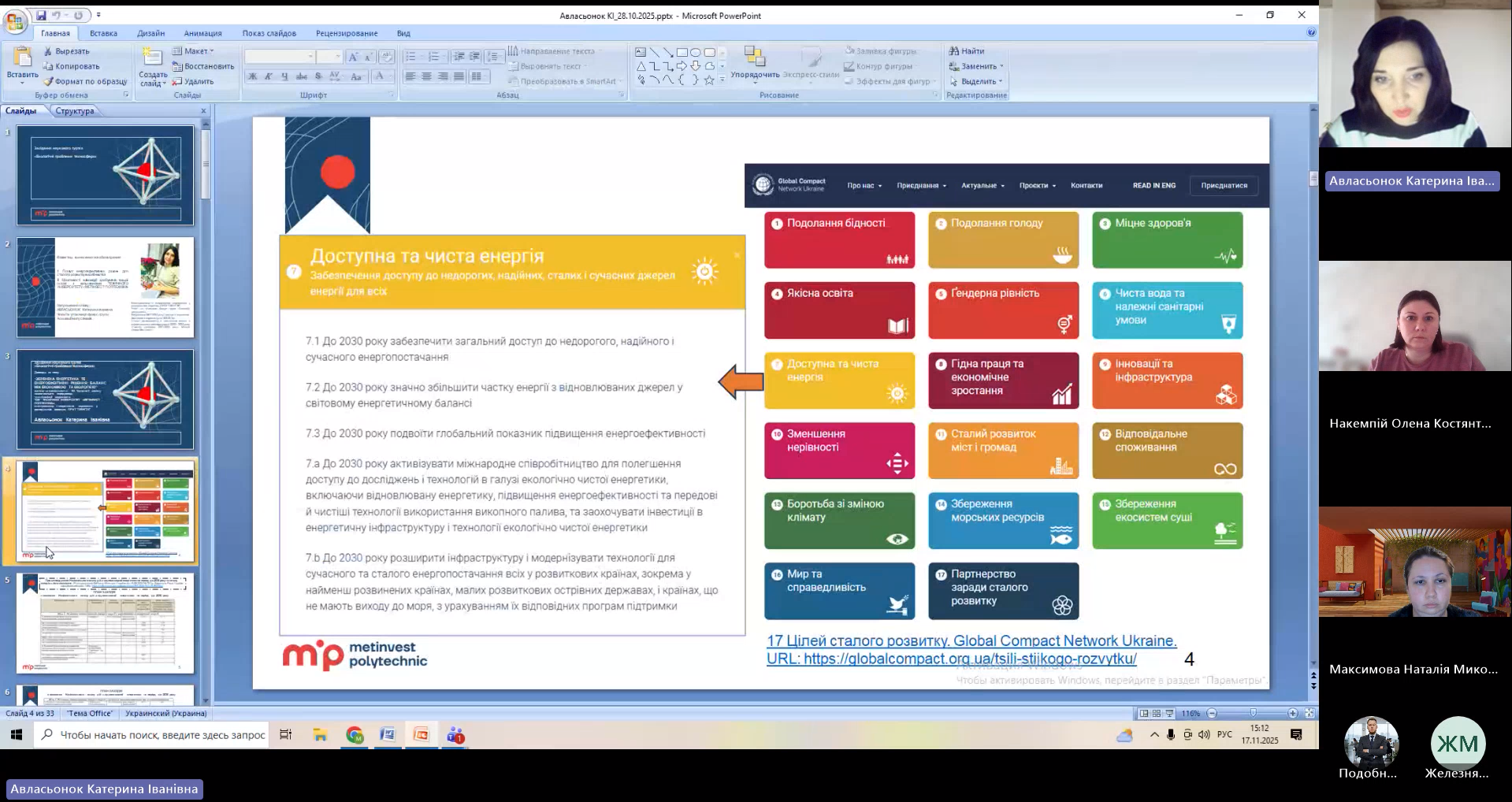Select the Найти binoculars icon
The image size is (1512, 802).
954,51
